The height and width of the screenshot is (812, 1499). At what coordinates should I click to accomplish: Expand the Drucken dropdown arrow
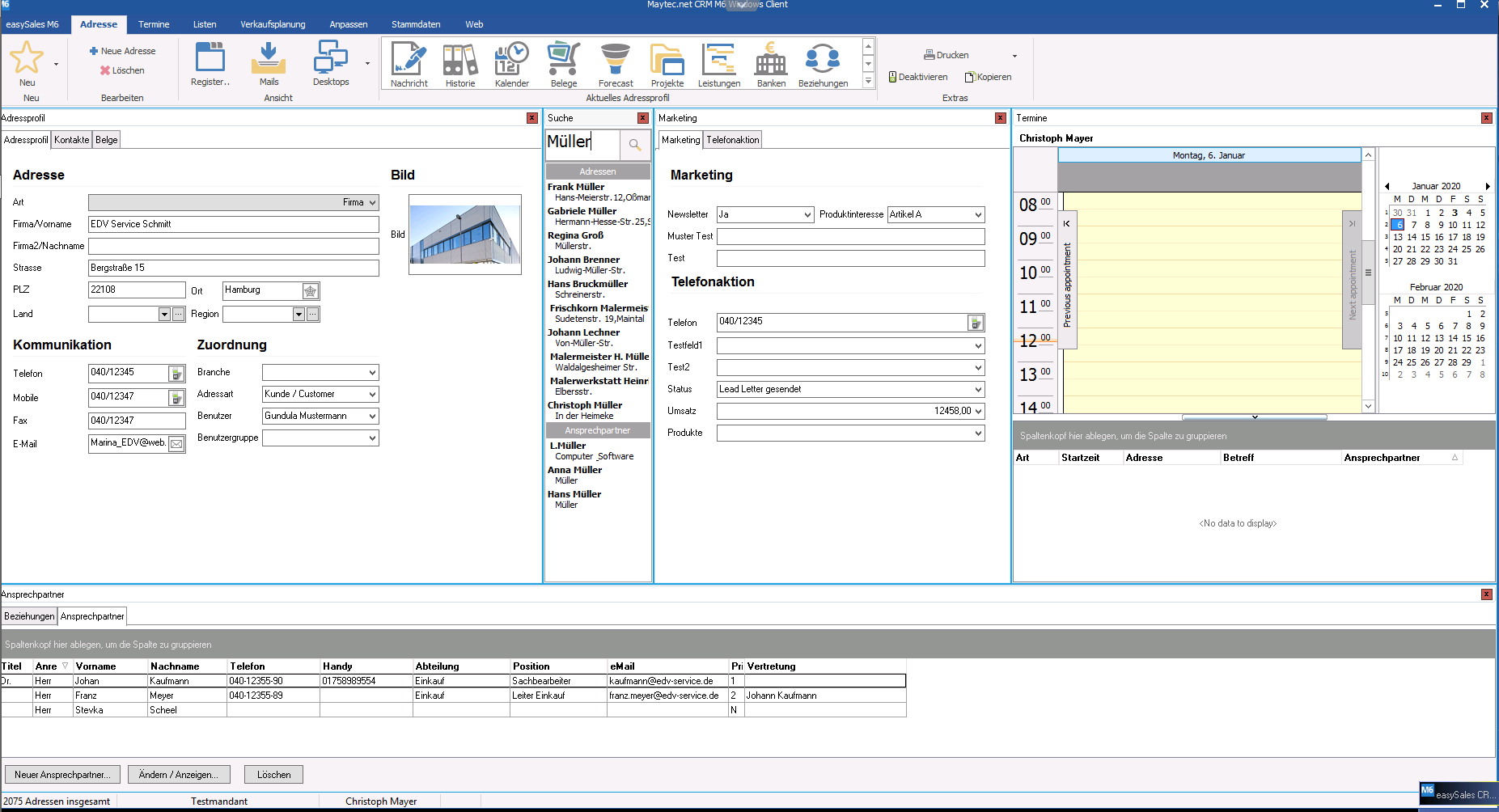point(1014,56)
